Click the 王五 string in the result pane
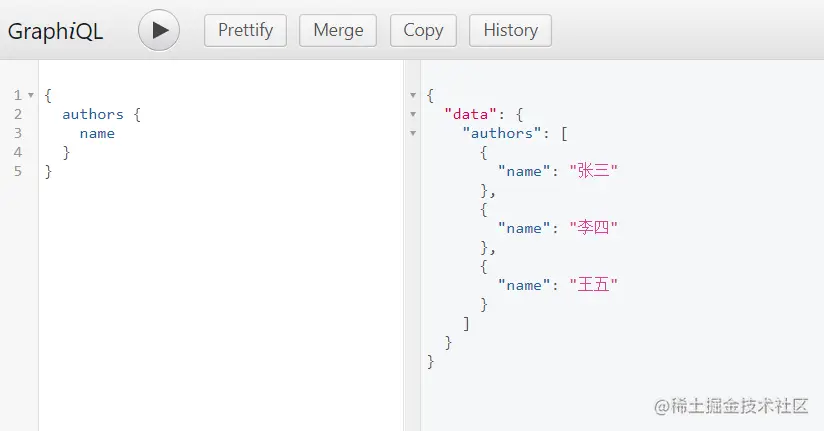The image size is (824, 431). (x=594, y=285)
